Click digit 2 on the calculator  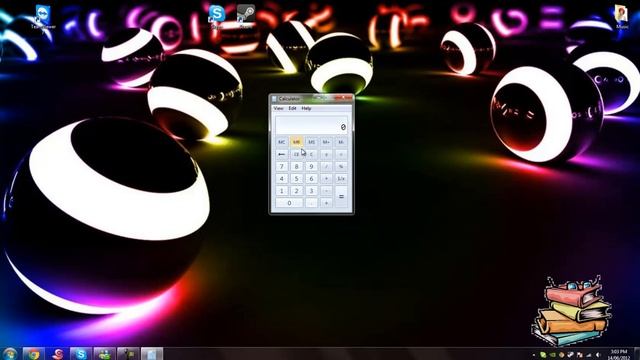point(296,191)
